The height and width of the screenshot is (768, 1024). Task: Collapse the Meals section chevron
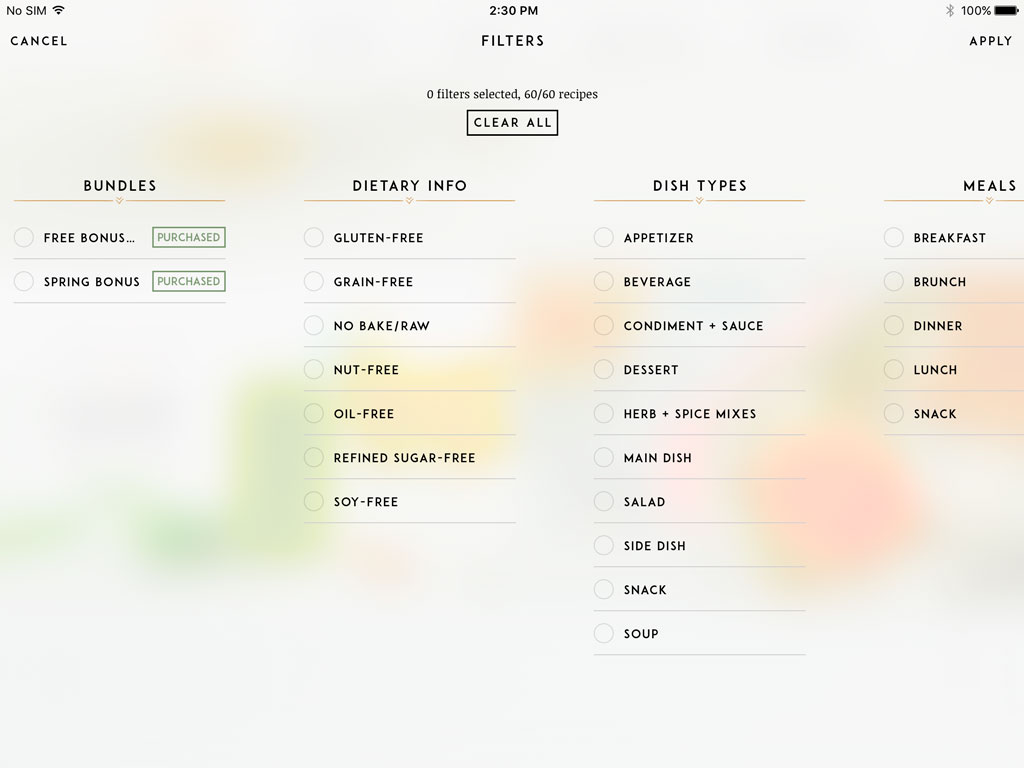[989, 201]
